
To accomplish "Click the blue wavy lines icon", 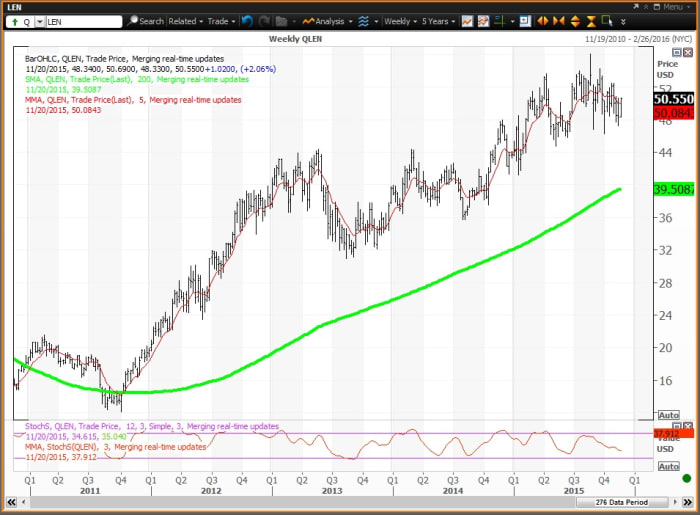I will (364, 20).
